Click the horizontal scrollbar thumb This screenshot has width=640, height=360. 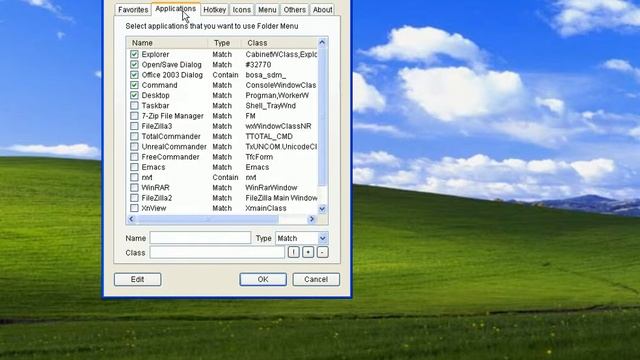coord(208,219)
